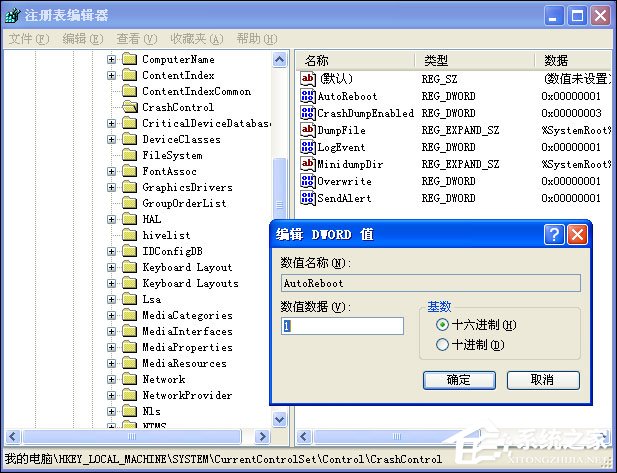Click the dialog help question mark button
This screenshot has height=473, width=617.
pos(554,235)
